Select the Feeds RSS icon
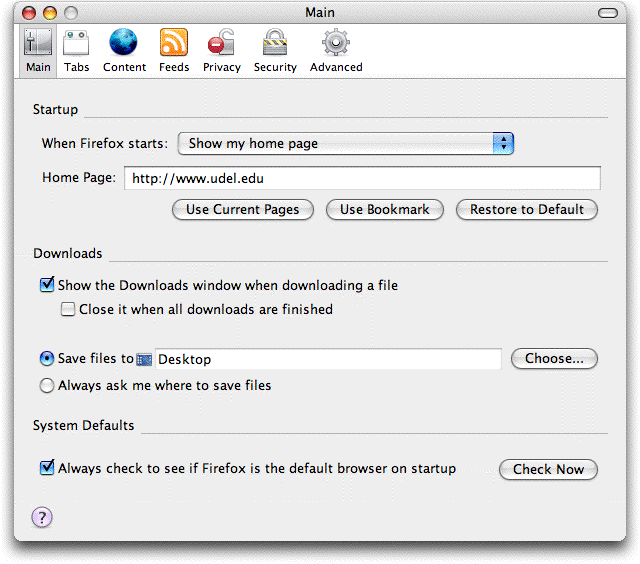Image resolution: width=640 pixels, height=564 pixels. (x=174, y=42)
